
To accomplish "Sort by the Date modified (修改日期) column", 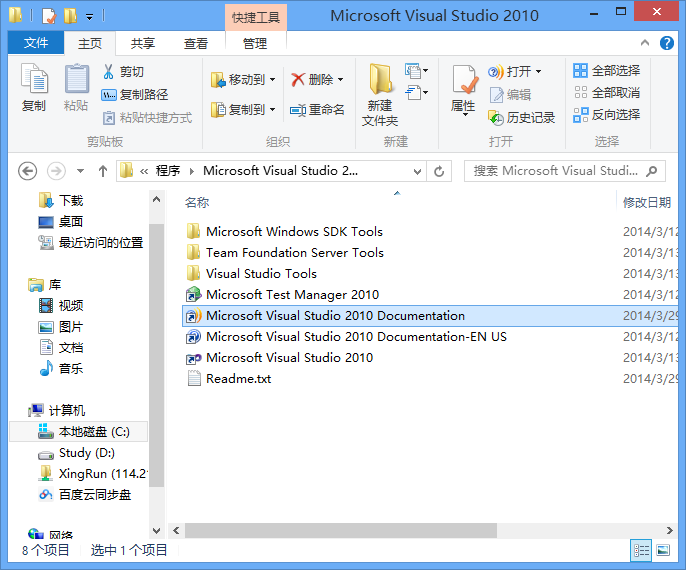I will tap(647, 203).
